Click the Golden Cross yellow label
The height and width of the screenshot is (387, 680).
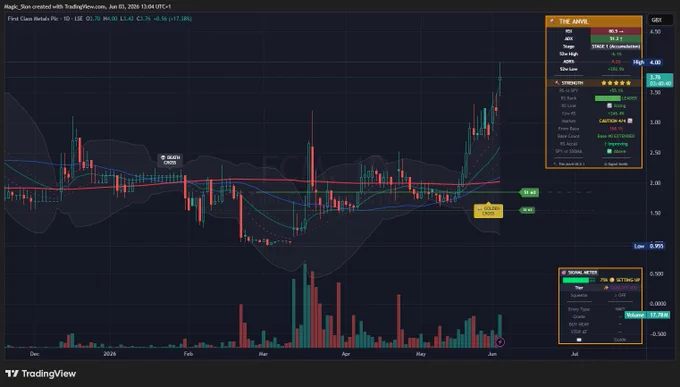pyautogui.click(x=488, y=211)
